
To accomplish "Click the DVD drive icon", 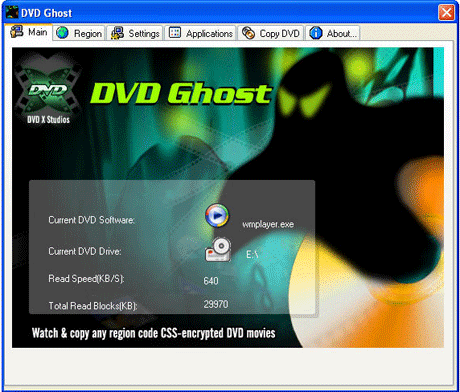I will pyautogui.click(x=218, y=249).
